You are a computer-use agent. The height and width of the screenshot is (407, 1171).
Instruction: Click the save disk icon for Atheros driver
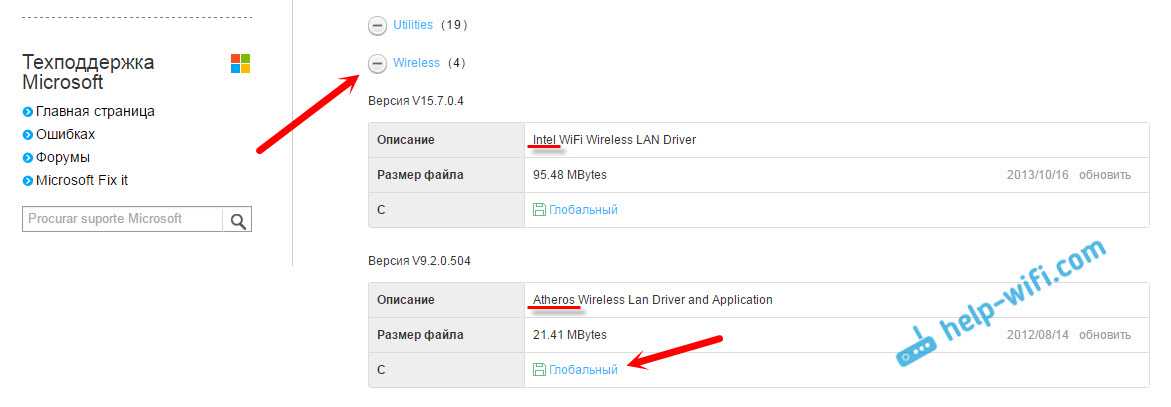coord(539,370)
